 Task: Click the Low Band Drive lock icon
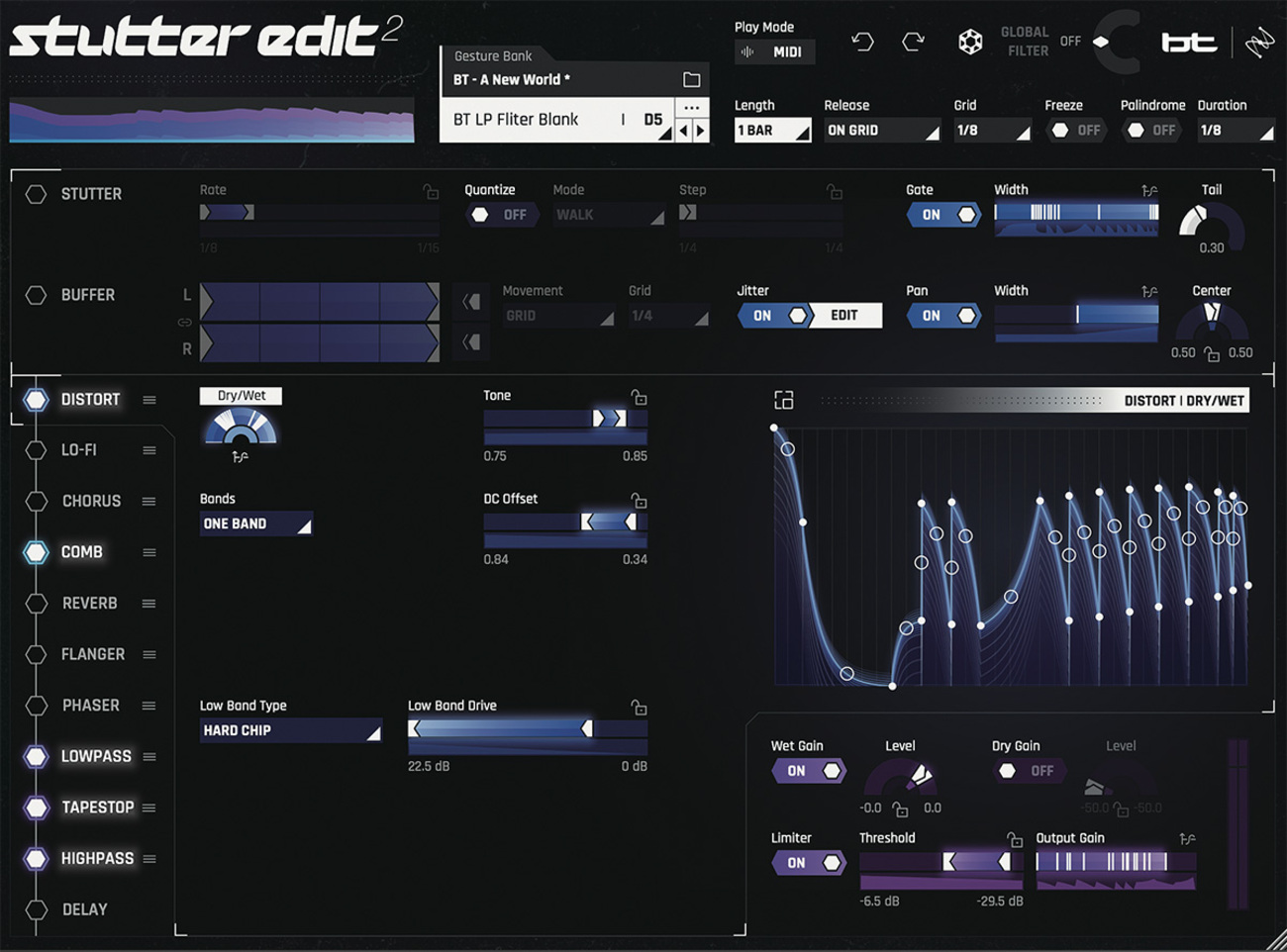(640, 707)
